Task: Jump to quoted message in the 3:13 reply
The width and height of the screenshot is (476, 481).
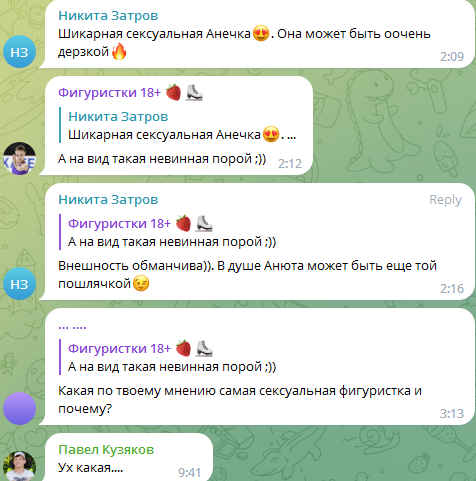Action: [168, 357]
